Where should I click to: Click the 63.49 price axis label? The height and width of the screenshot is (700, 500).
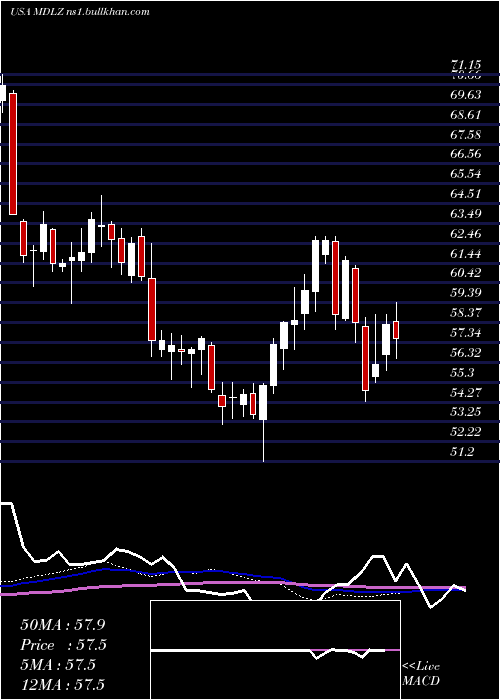tap(466, 213)
